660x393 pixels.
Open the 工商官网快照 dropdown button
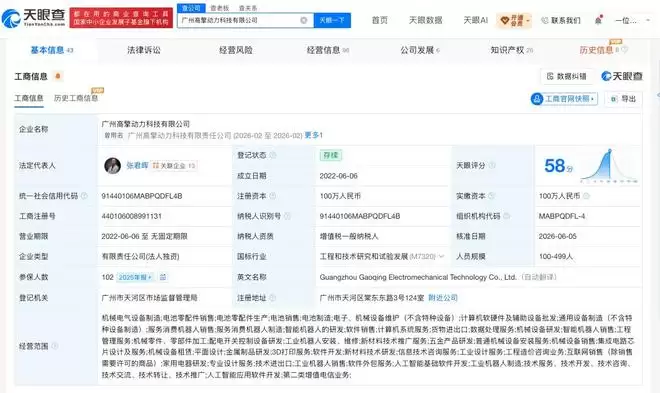(564, 99)
